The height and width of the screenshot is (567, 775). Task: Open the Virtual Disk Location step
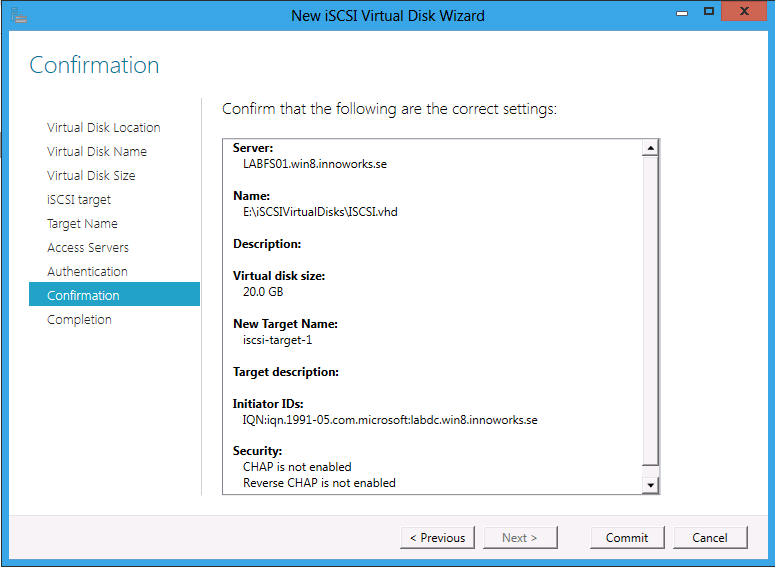[104, 128]
